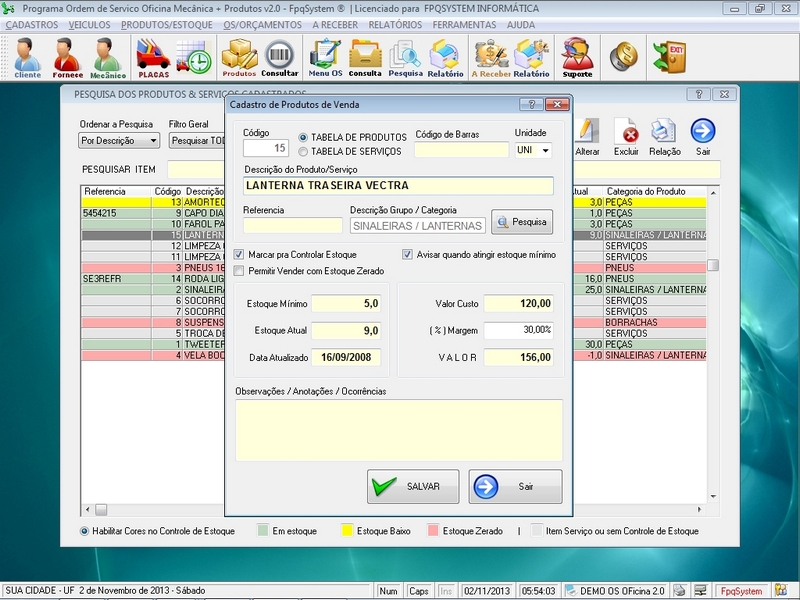The width and height of the screenshot is (800, 600).
Task: Select the TABELA DE SERVIÇOS radio button
Action: [x=303, y=152]
